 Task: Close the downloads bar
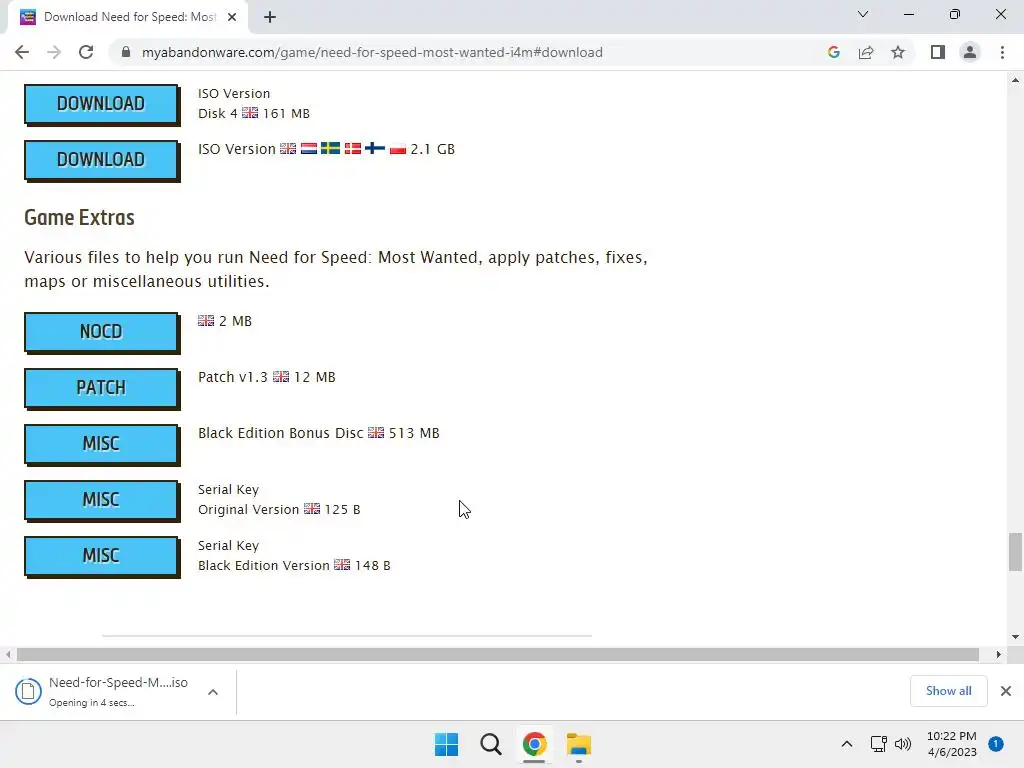[x=1006, y=691]
